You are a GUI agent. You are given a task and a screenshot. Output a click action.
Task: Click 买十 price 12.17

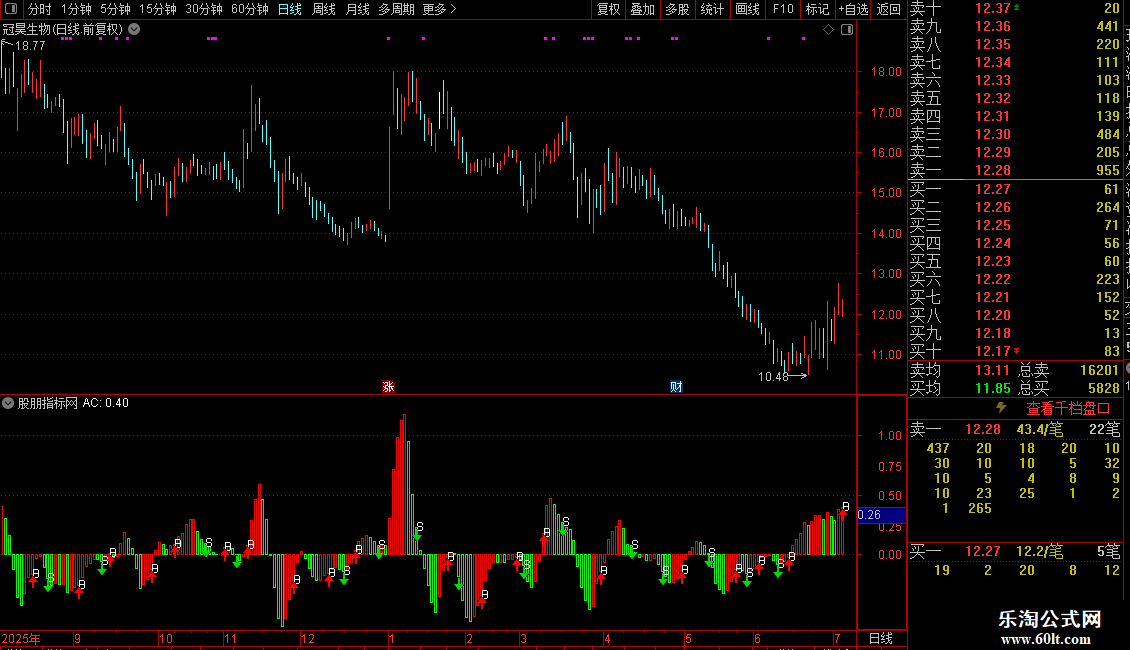(992, 352)
